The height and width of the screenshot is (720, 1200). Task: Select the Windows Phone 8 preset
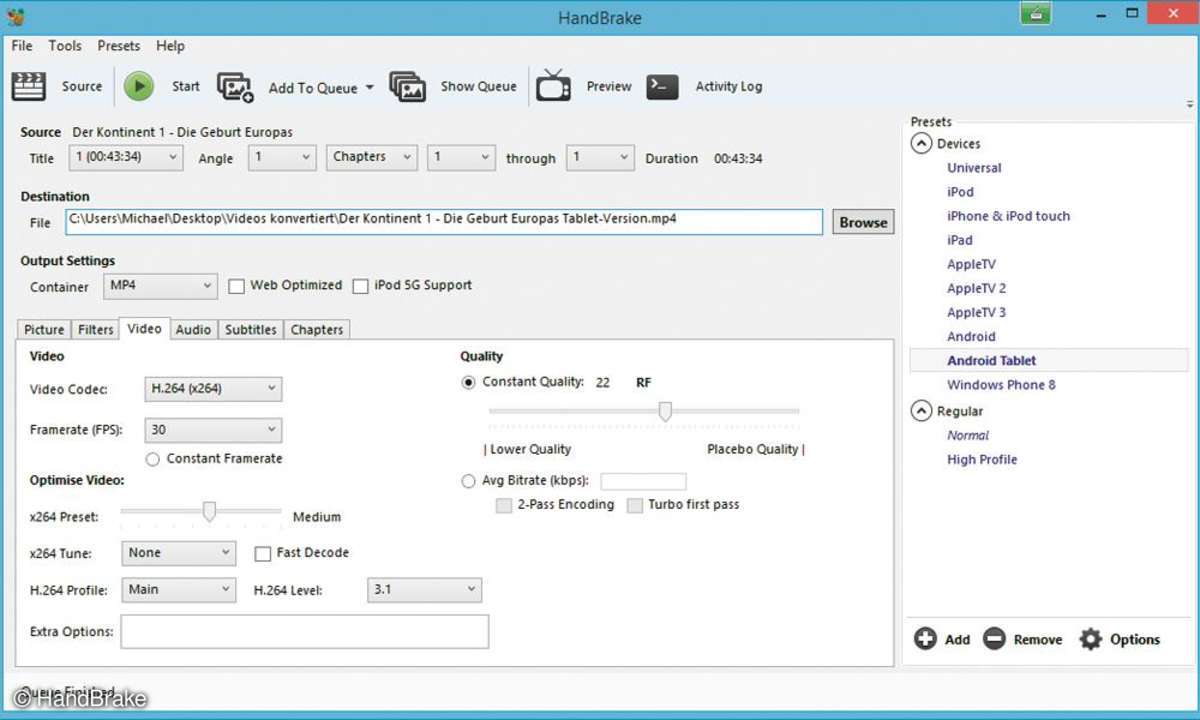(x=1001, y=385)
